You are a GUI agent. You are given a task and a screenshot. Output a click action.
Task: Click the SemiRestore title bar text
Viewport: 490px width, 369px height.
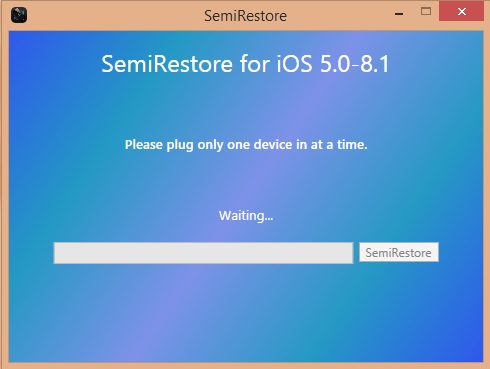(x=245, y=16)
